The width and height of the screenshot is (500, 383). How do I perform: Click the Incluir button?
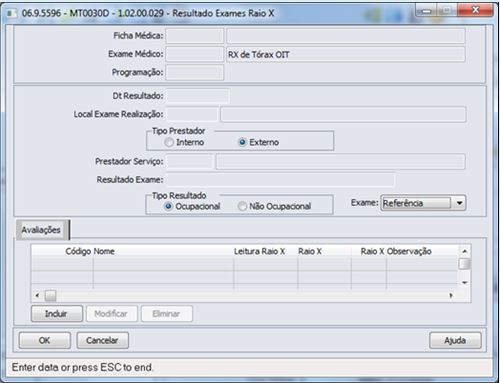(57, 314)
